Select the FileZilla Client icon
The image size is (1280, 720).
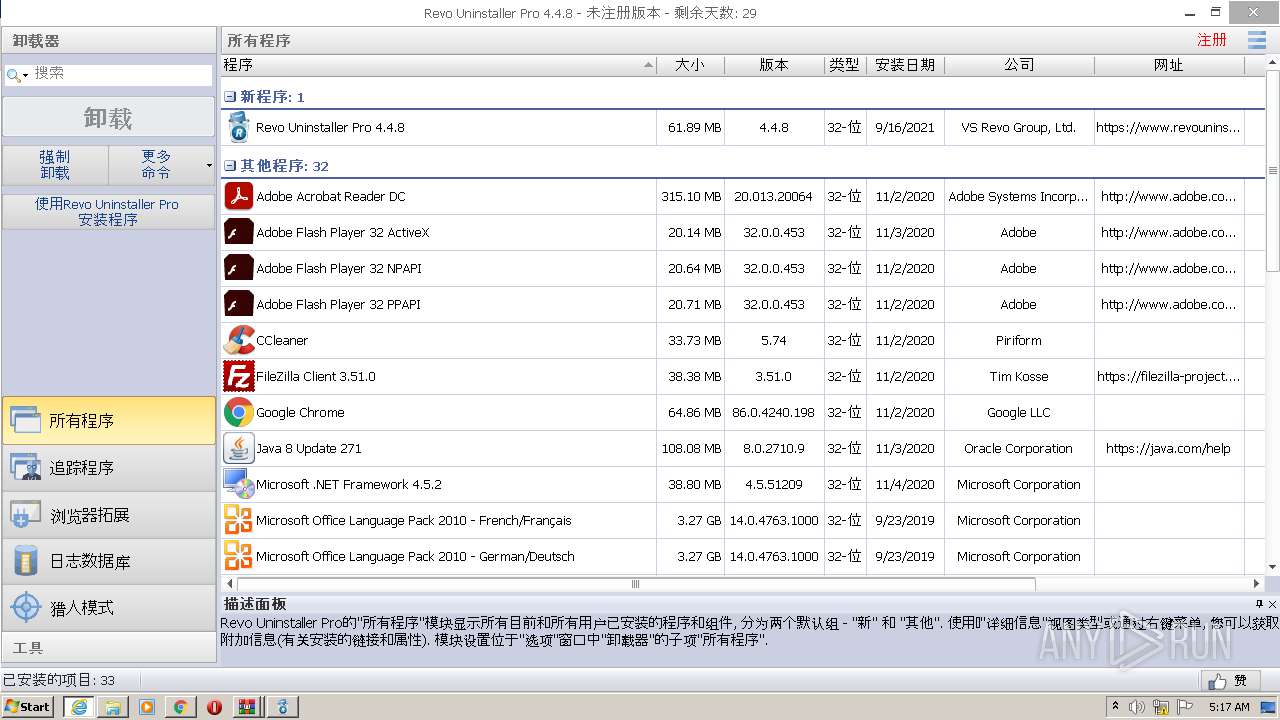238,376
